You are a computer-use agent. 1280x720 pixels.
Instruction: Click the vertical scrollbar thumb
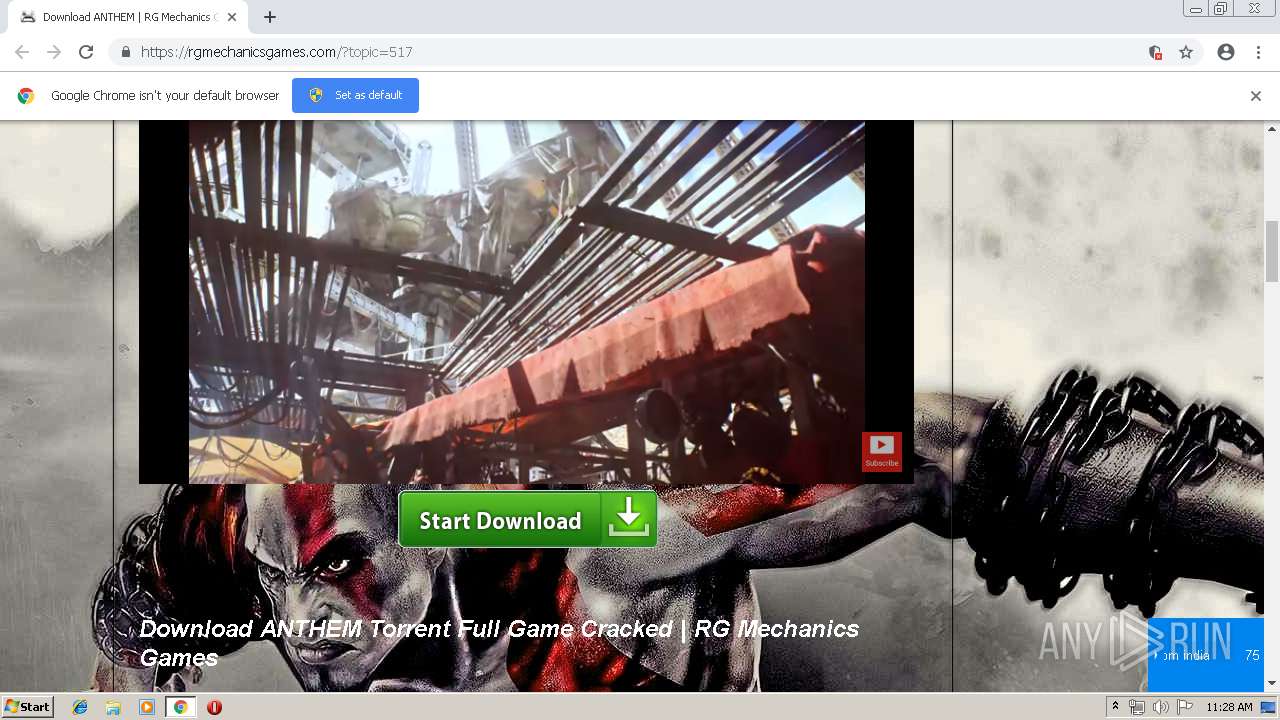(x=1272, y=250)
